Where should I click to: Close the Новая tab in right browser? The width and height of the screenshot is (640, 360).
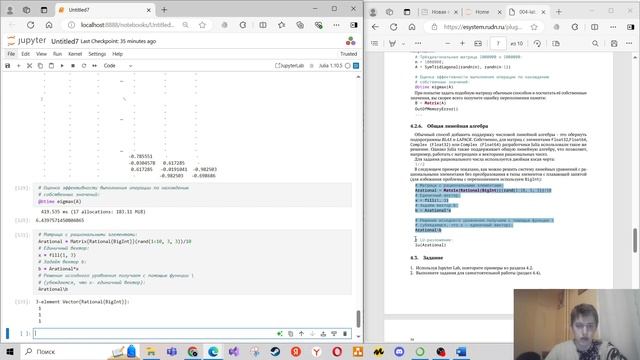(456, 12)
